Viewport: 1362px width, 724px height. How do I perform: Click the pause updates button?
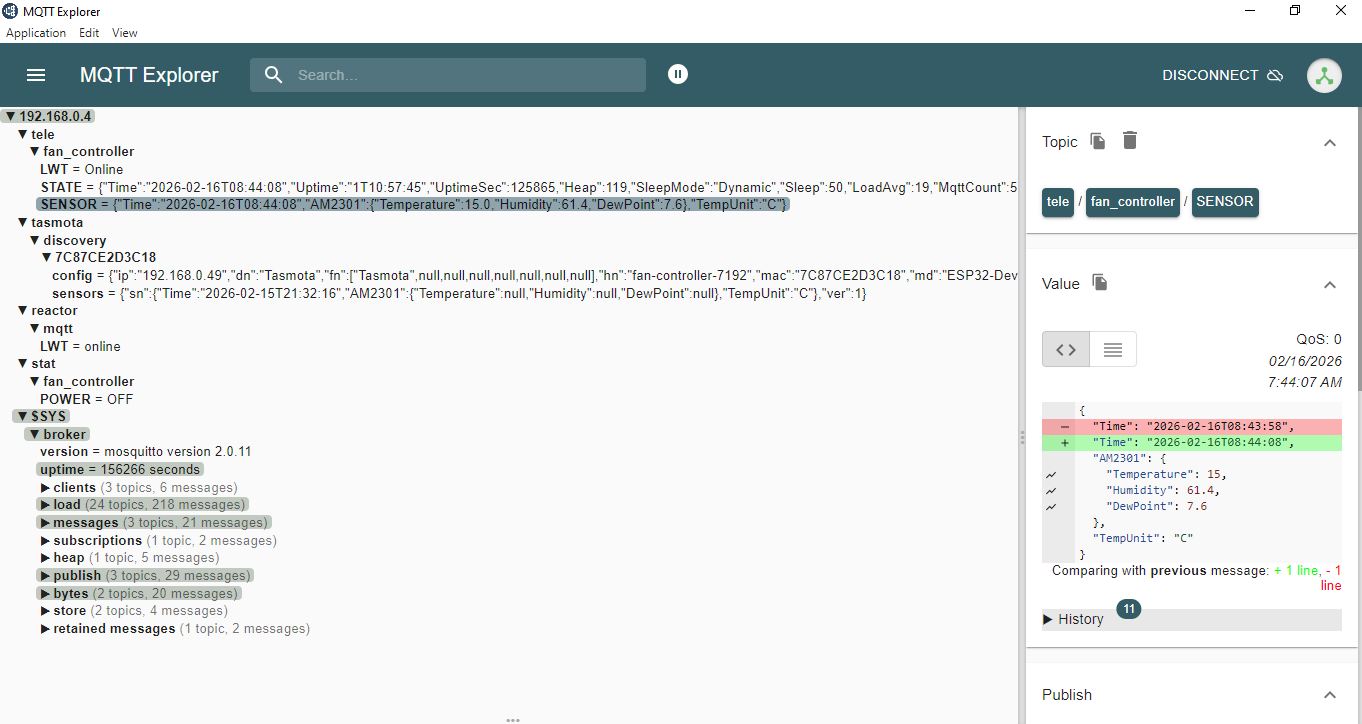coord(678,74)
